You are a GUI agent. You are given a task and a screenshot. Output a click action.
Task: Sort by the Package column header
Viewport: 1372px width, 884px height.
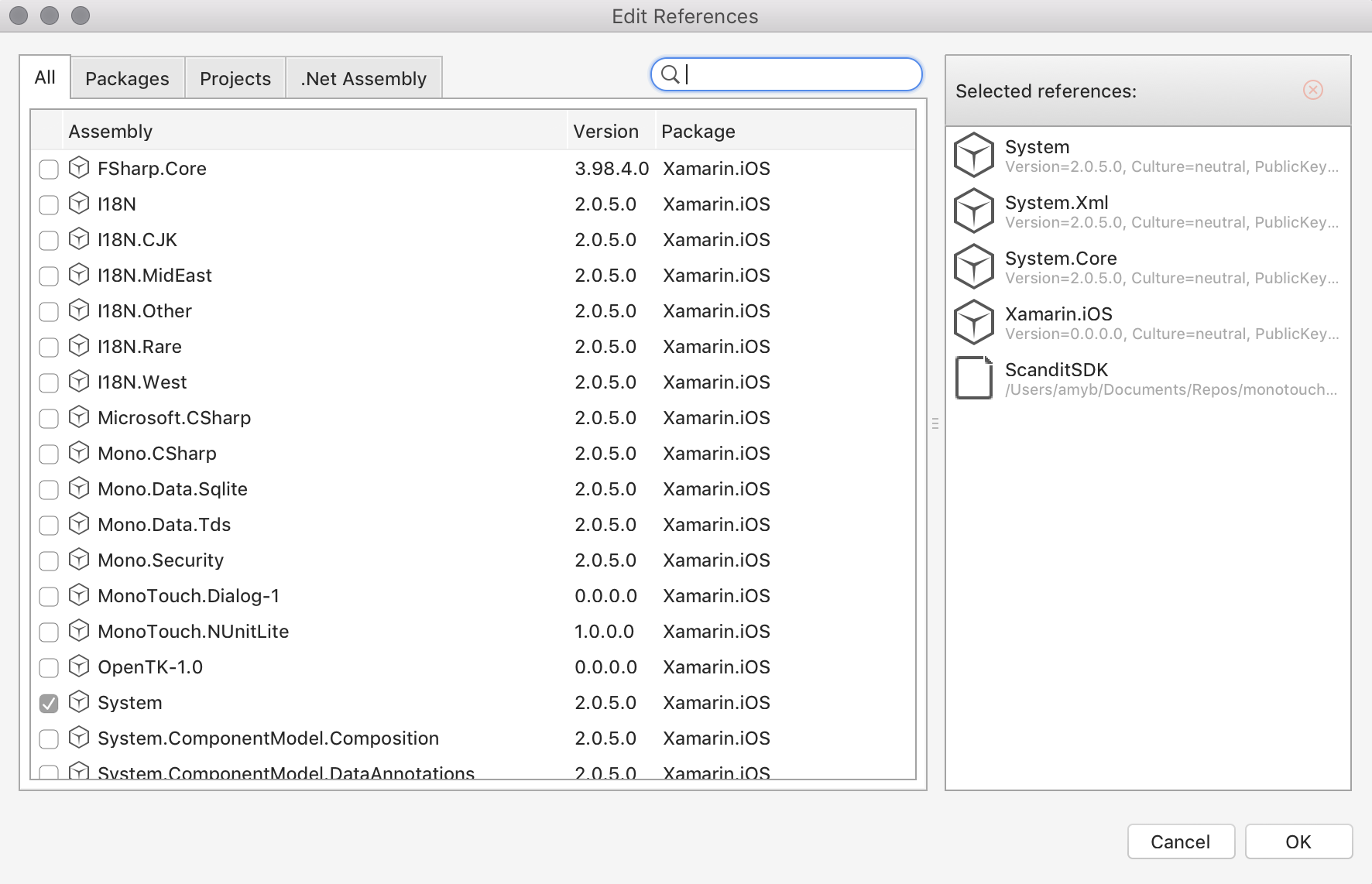786,131
